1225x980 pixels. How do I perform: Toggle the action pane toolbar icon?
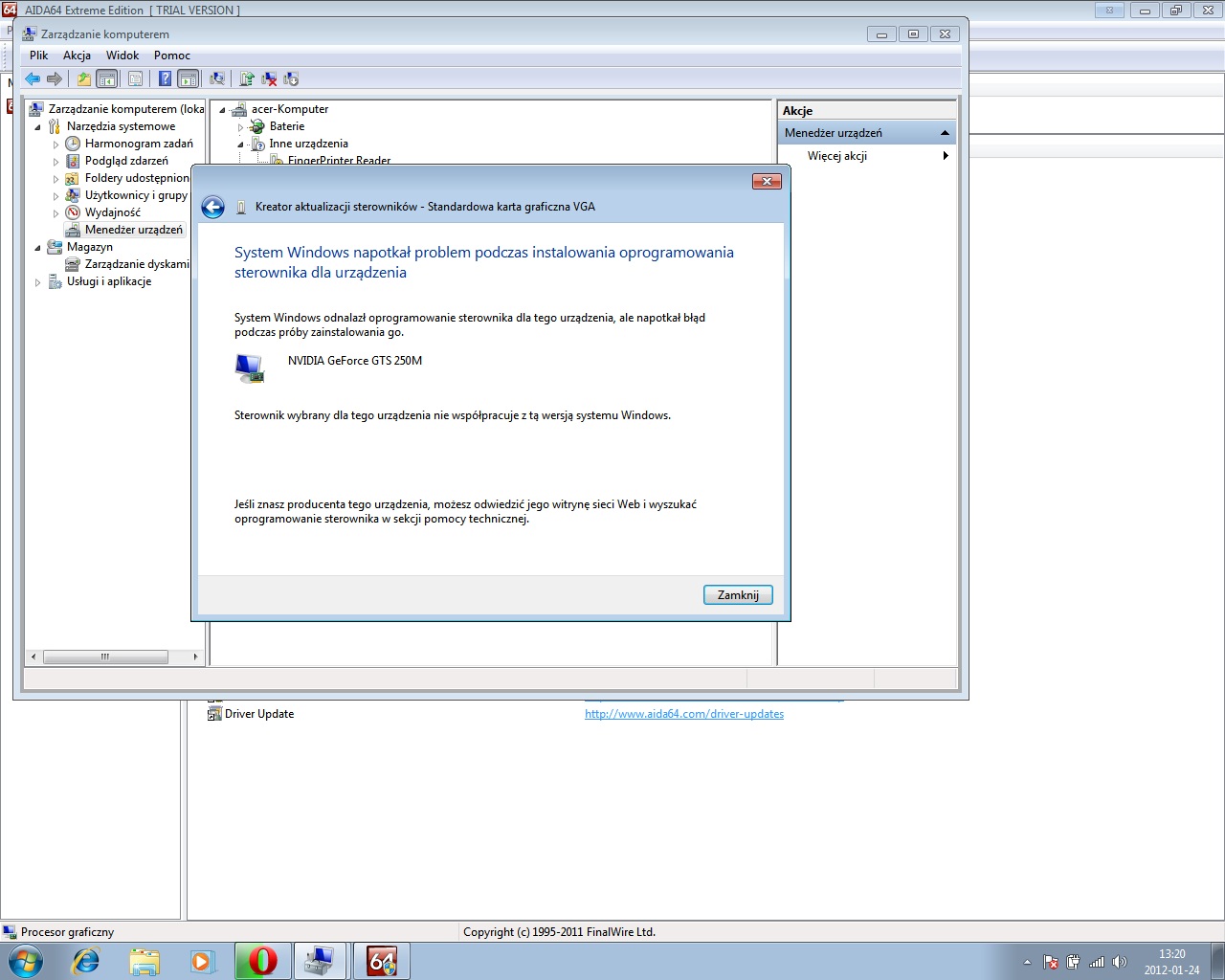[189, 78]
